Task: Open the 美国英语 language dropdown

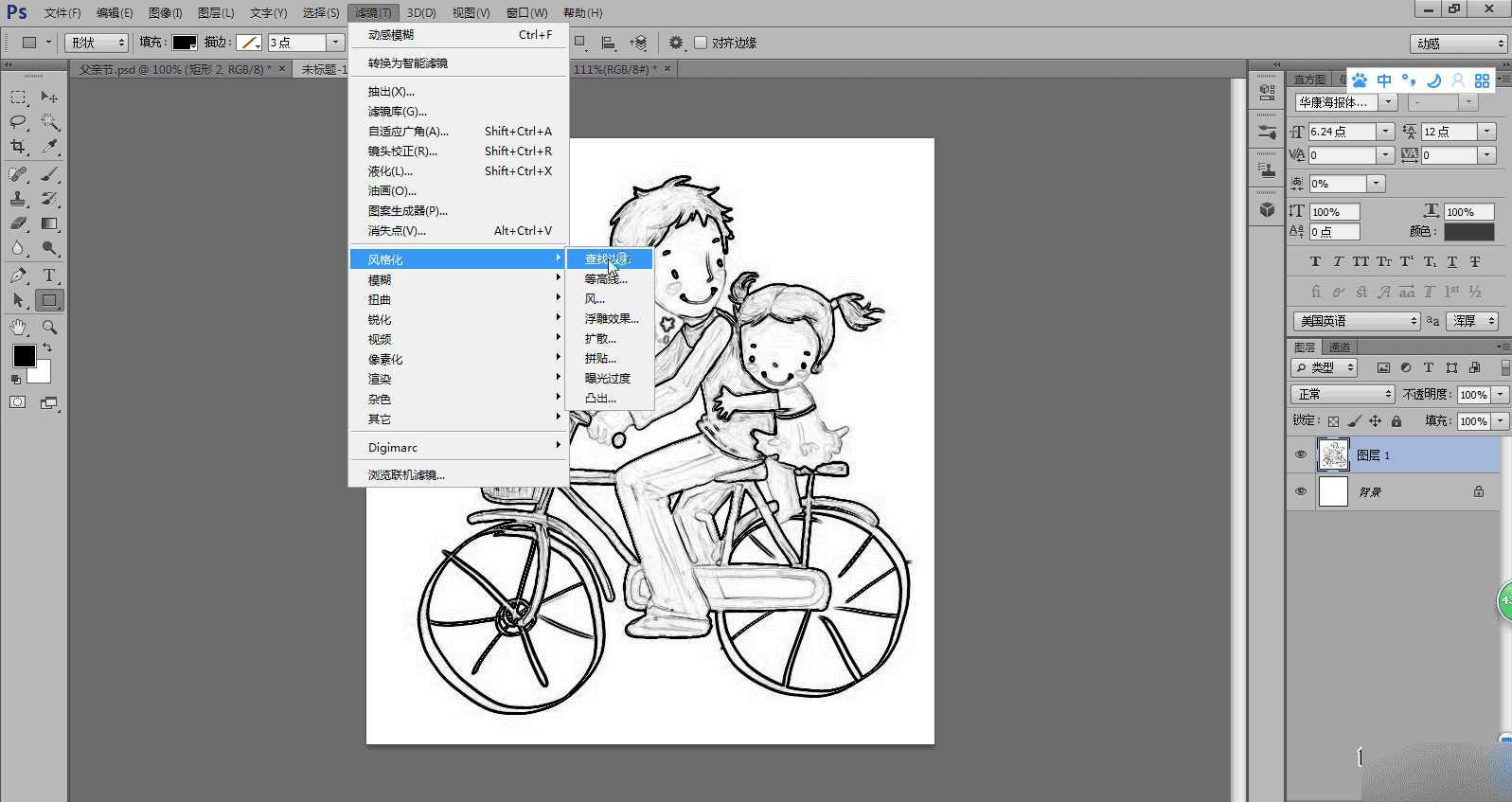Action: pyautogui.click(x=1356, y=321)
